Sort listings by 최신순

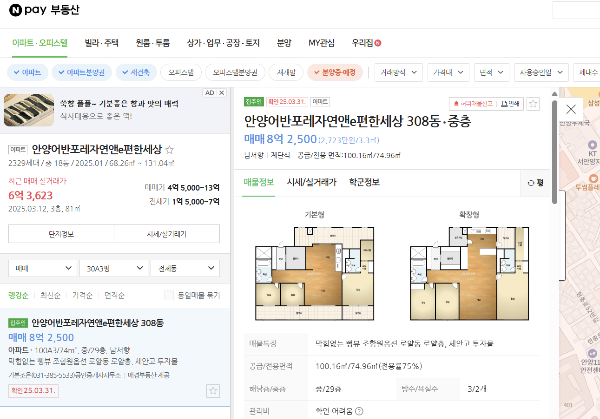(50, 295)
